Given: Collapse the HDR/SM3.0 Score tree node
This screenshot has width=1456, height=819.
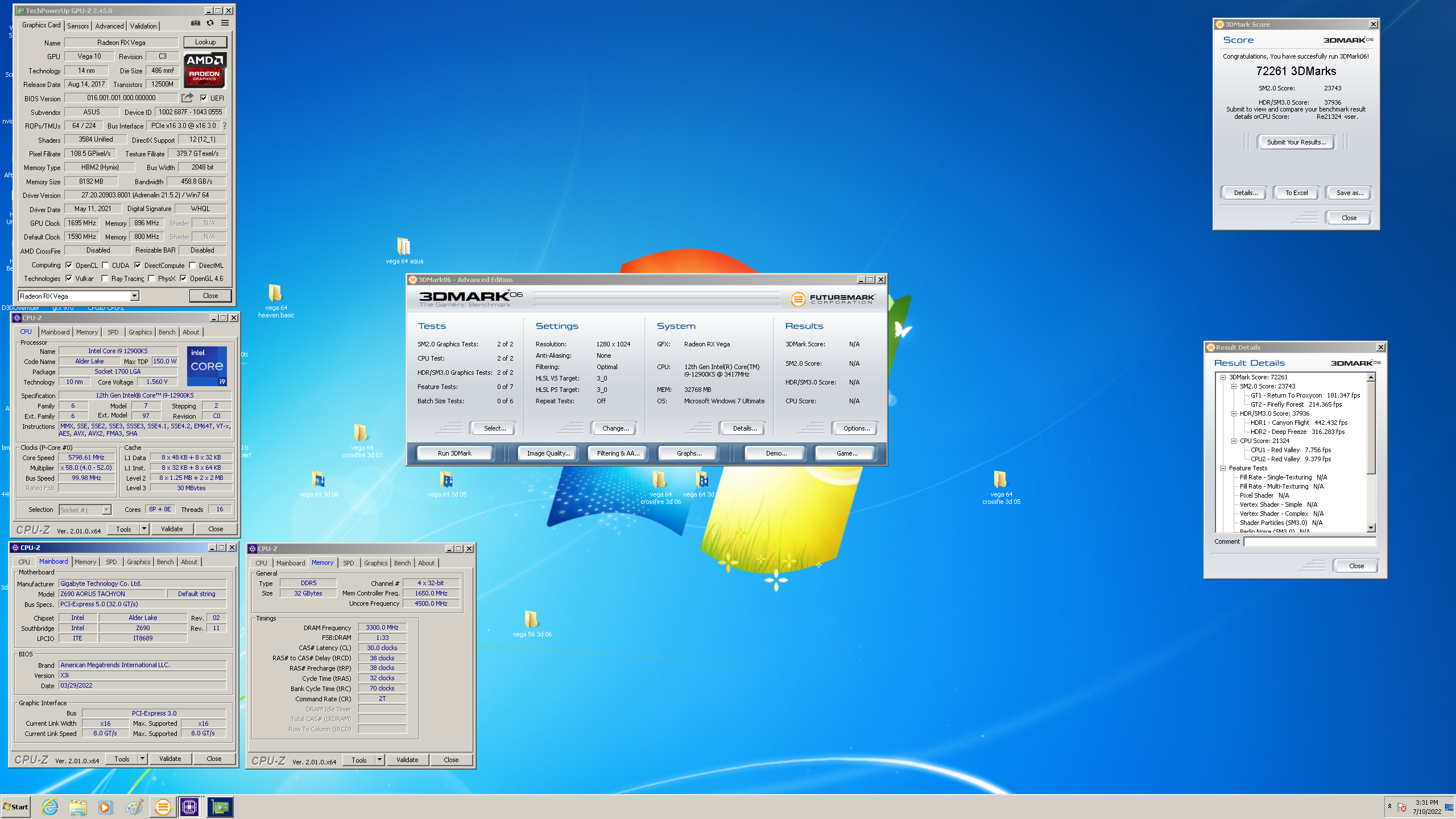Looking at the screenshot, I should click(x=1234, y=413).
